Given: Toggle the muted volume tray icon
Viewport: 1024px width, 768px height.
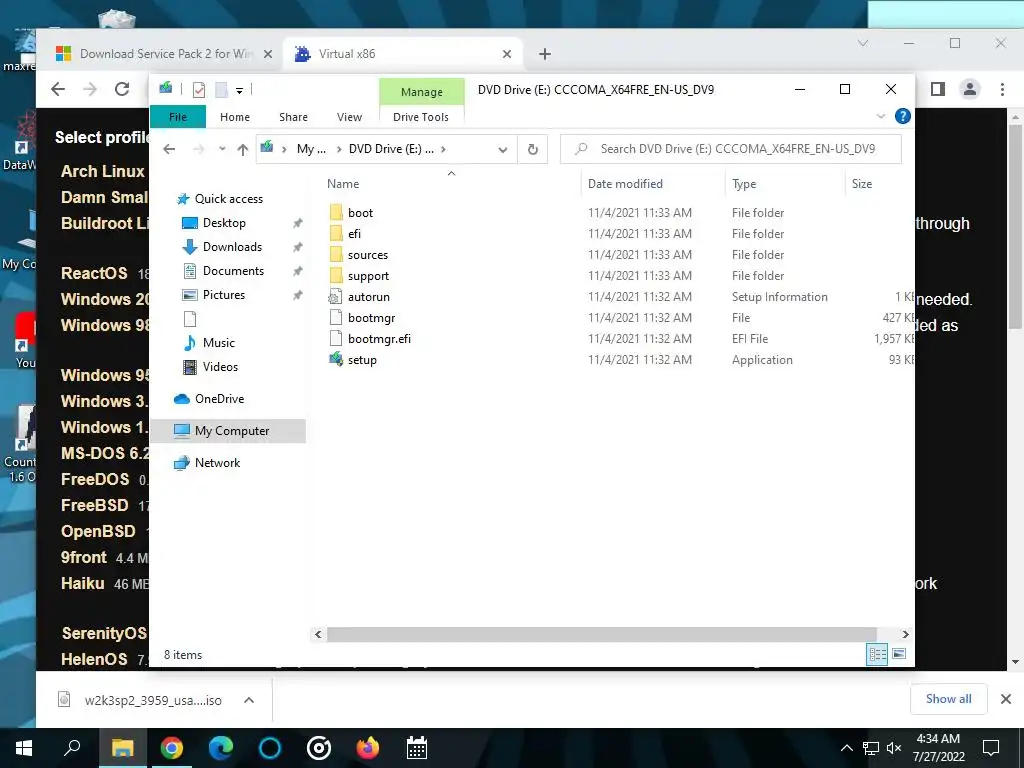Looking at the screenshot, I should (x=894, y=748).
